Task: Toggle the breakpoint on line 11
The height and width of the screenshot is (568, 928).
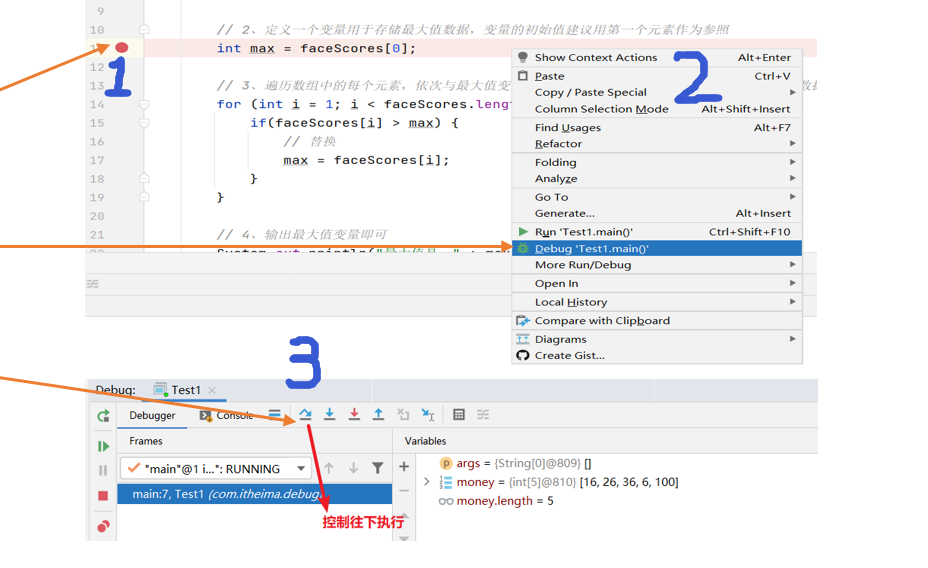Action: [x=122, y=48]
